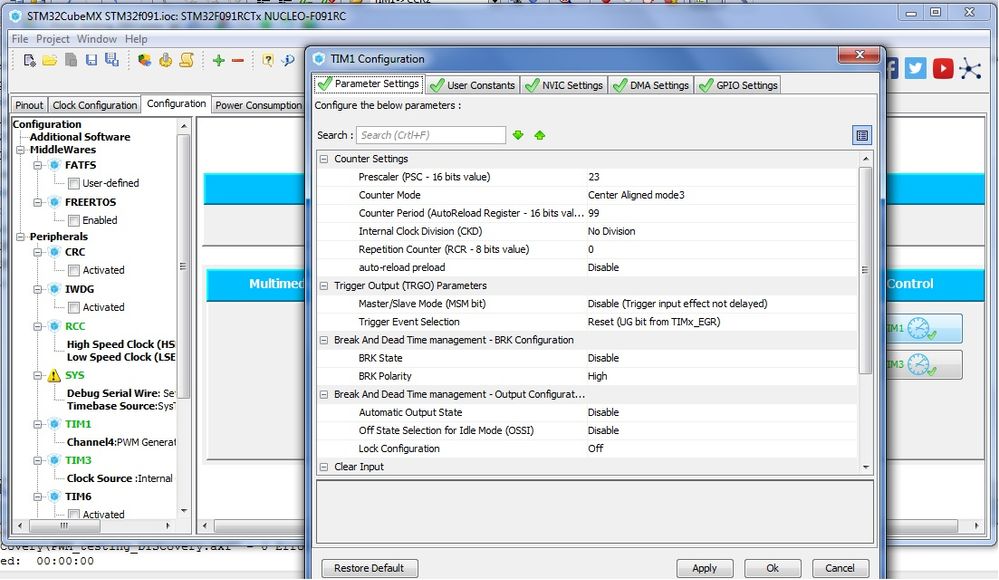Image resolution: width=999 pixels, height=580 pixels.
Task: Open the Twitter link icon
Action: click(916, 68)
